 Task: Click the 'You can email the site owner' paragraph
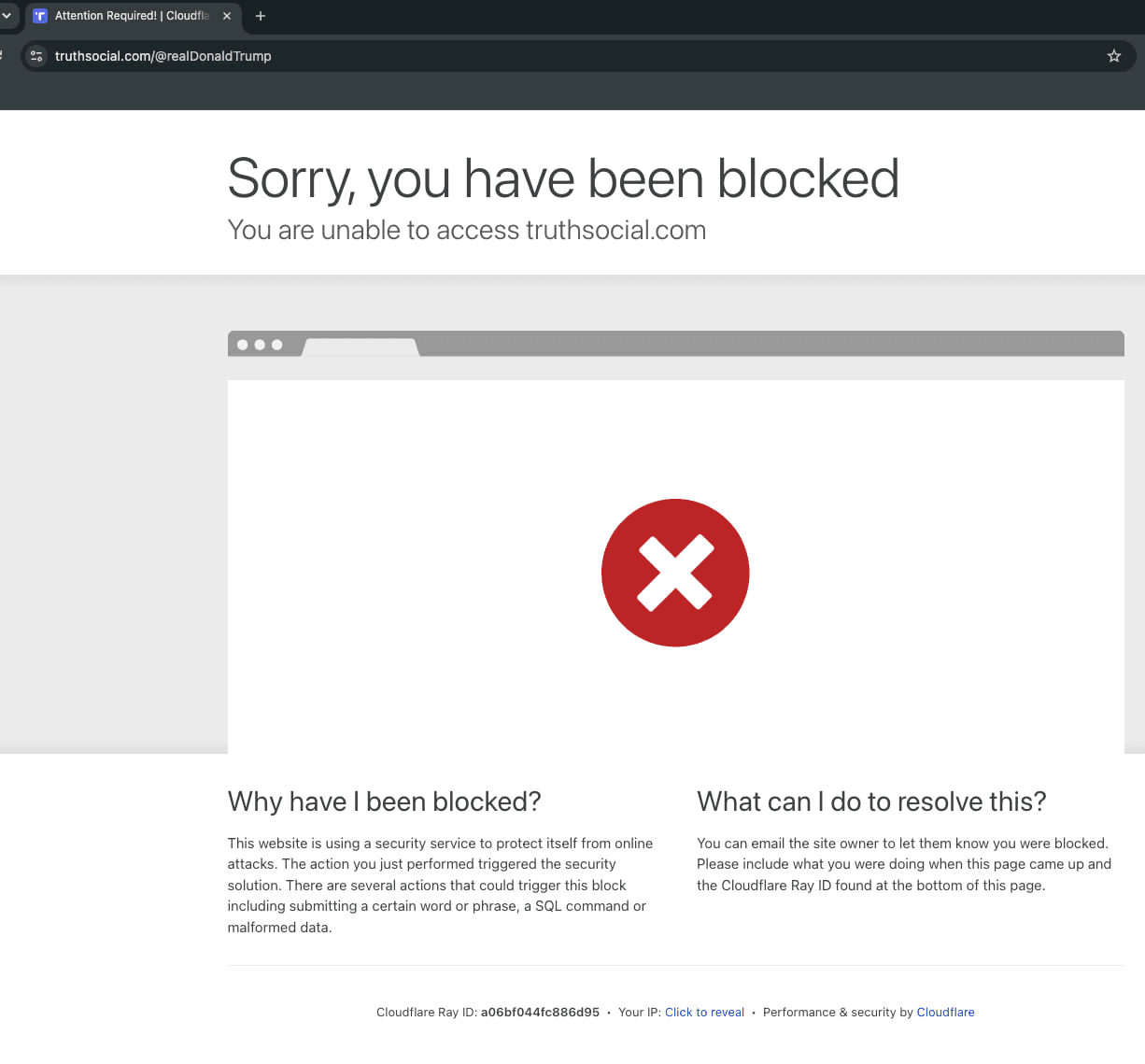click(x=904, y=864)
